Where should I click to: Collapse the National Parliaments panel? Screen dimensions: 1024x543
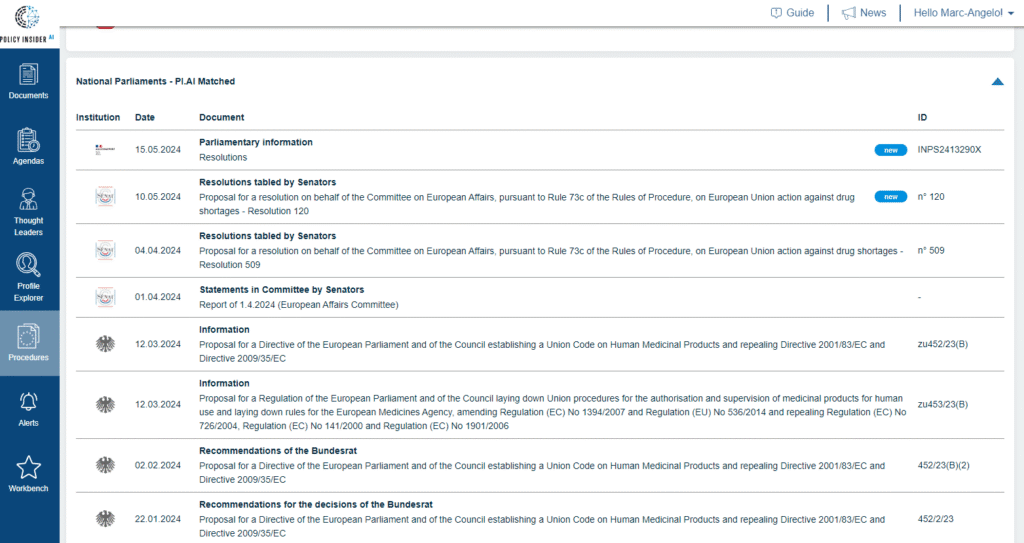pos(997,81)
